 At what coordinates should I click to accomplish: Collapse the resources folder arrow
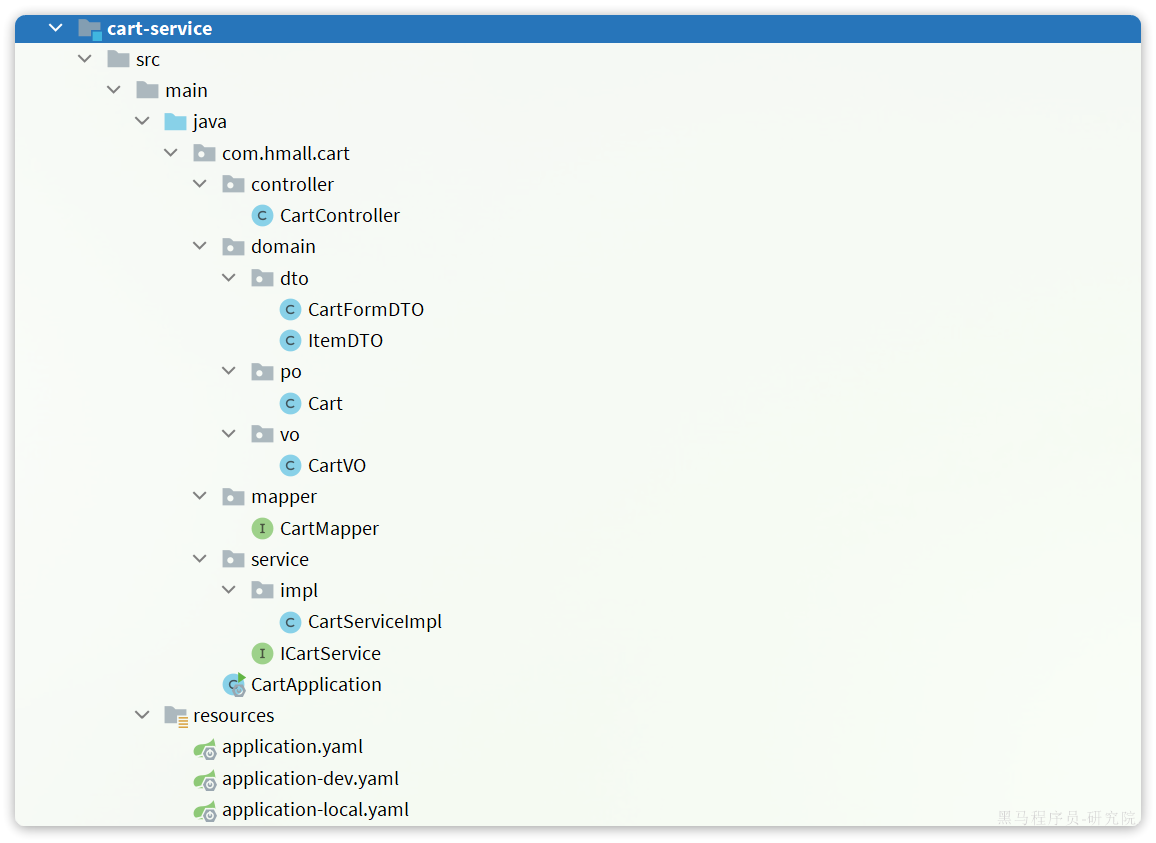pyautogui.click(x=142, y=716)
